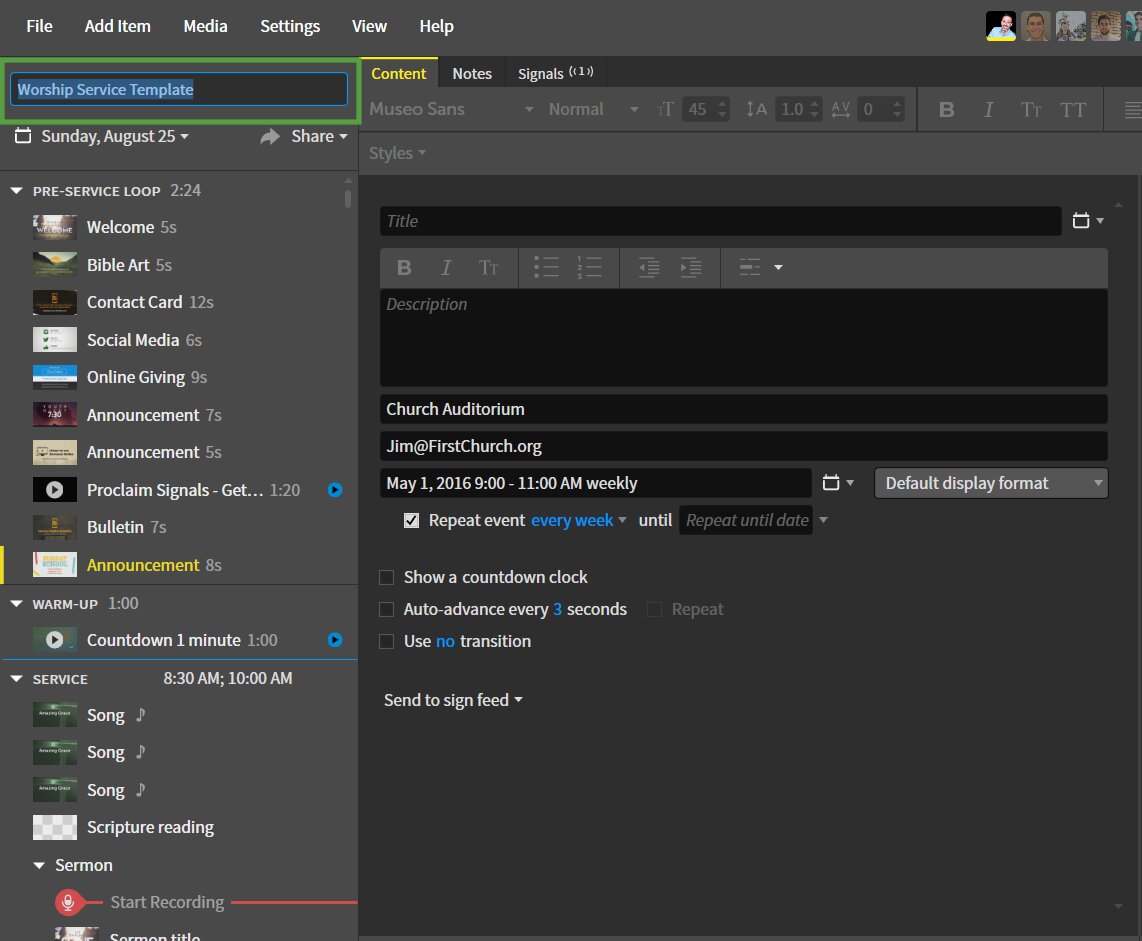Click the third user avatar in top bar
1142x941 pixels.
tap(1071, 26)
